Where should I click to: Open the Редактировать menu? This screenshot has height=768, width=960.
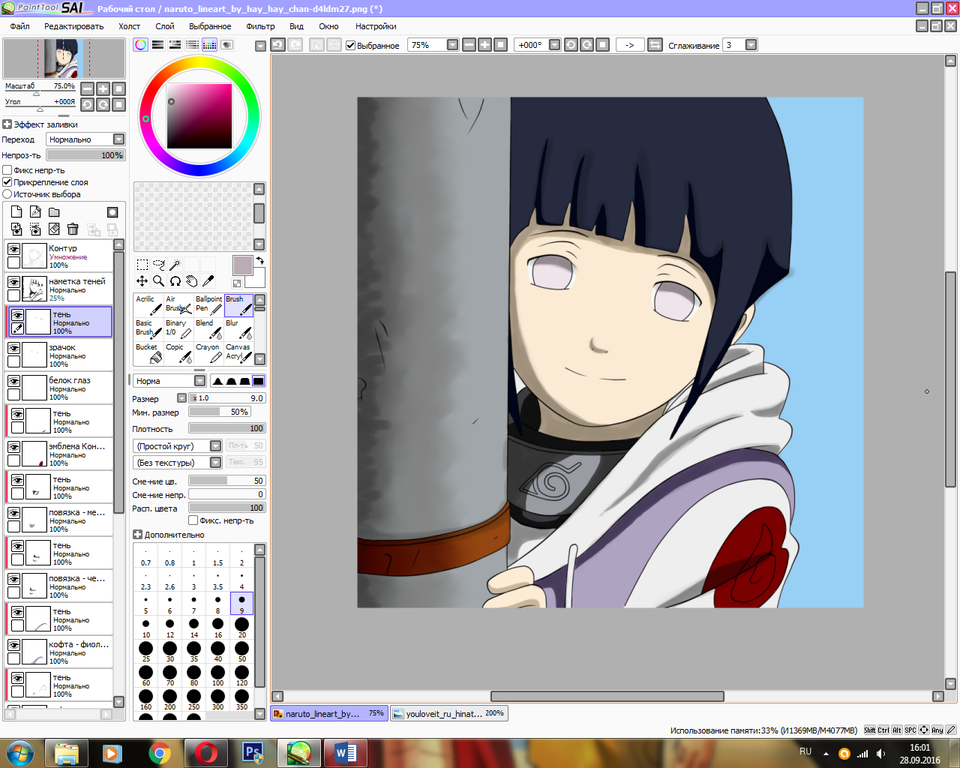point(73,26)
